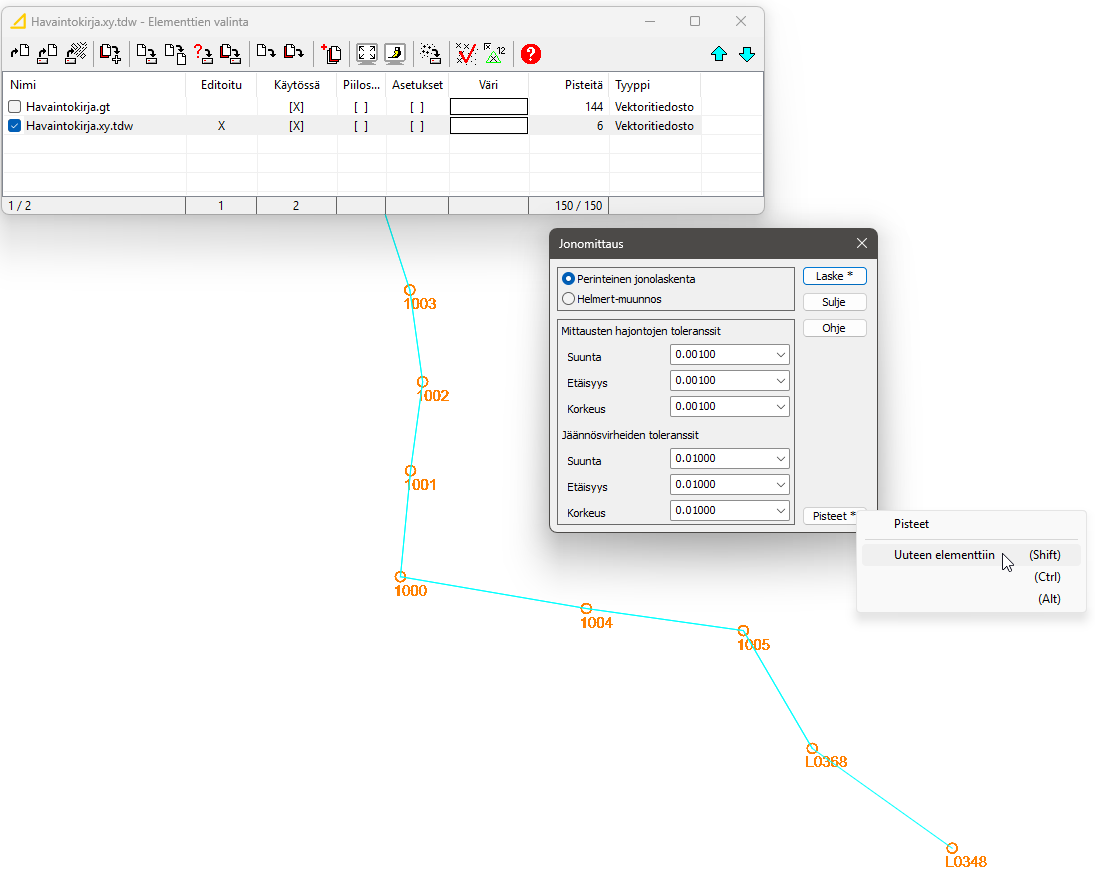This screenshot has width=1095, height=876.
Task: Click the red checkmark toolbar icon
Action: 465,54
